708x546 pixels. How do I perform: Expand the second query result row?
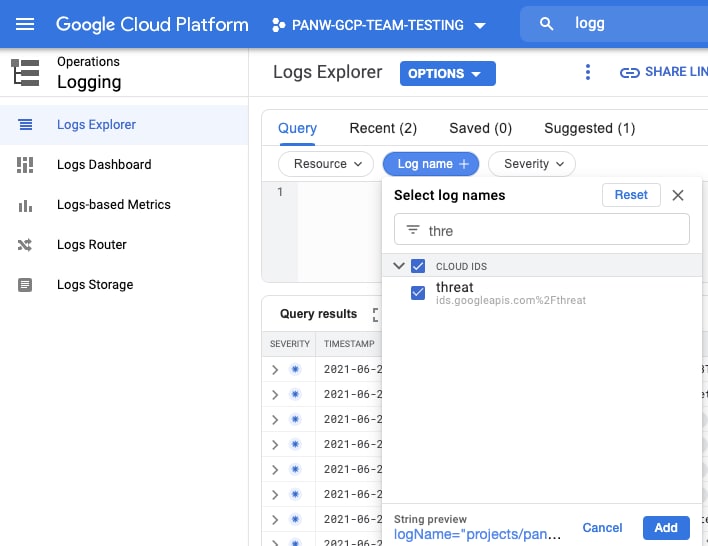275,395
